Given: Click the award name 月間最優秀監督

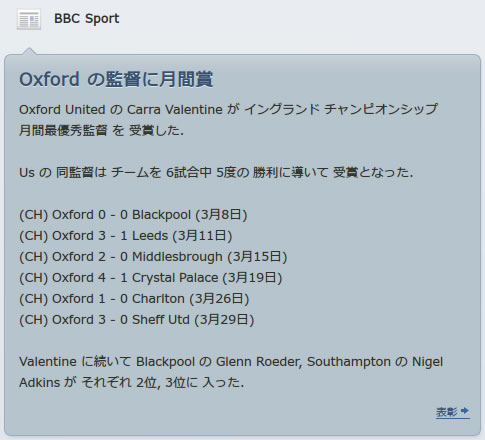Looking at the screenshot, I should point(63,130).
